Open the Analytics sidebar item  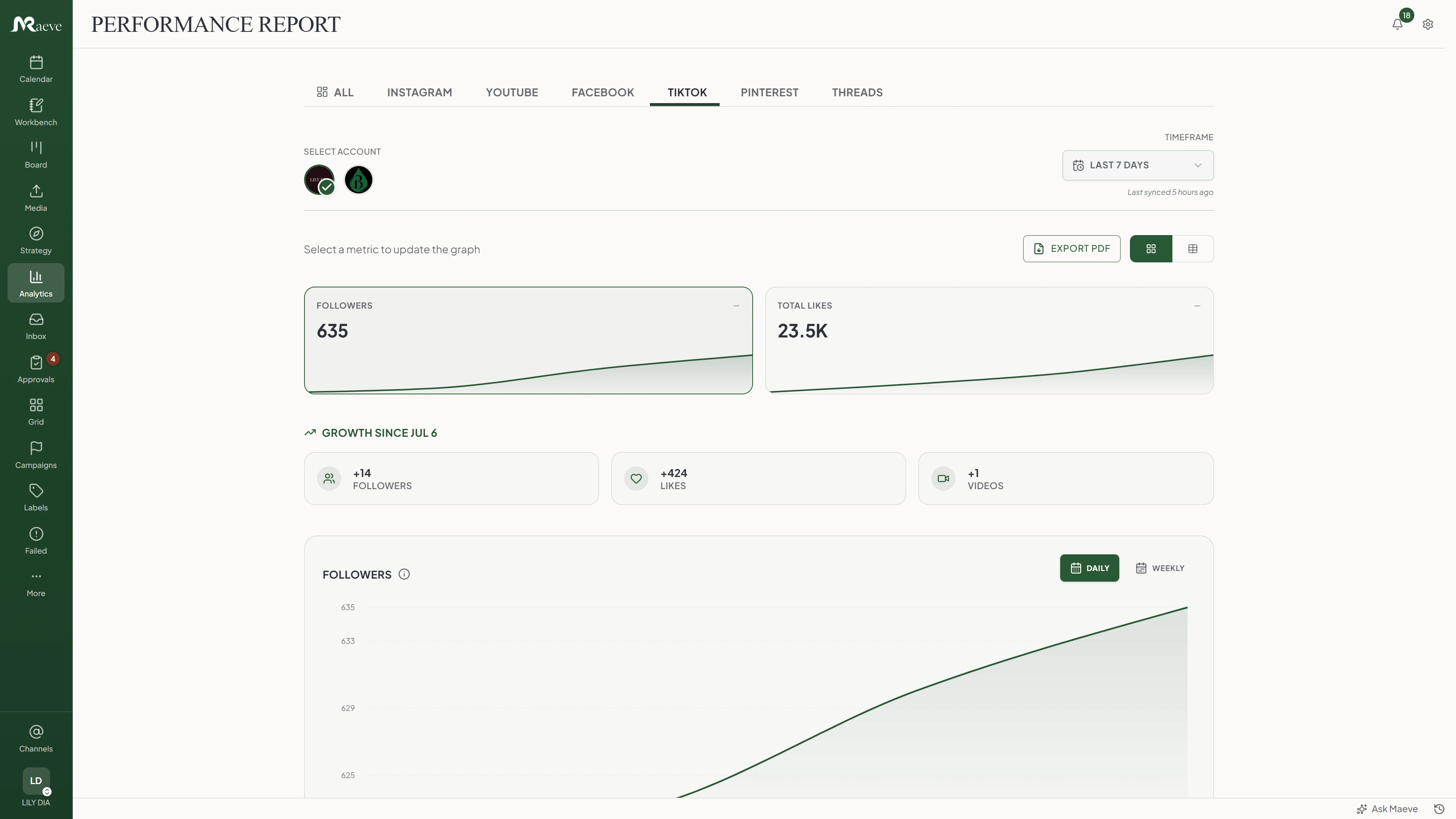tap(36, 283)
